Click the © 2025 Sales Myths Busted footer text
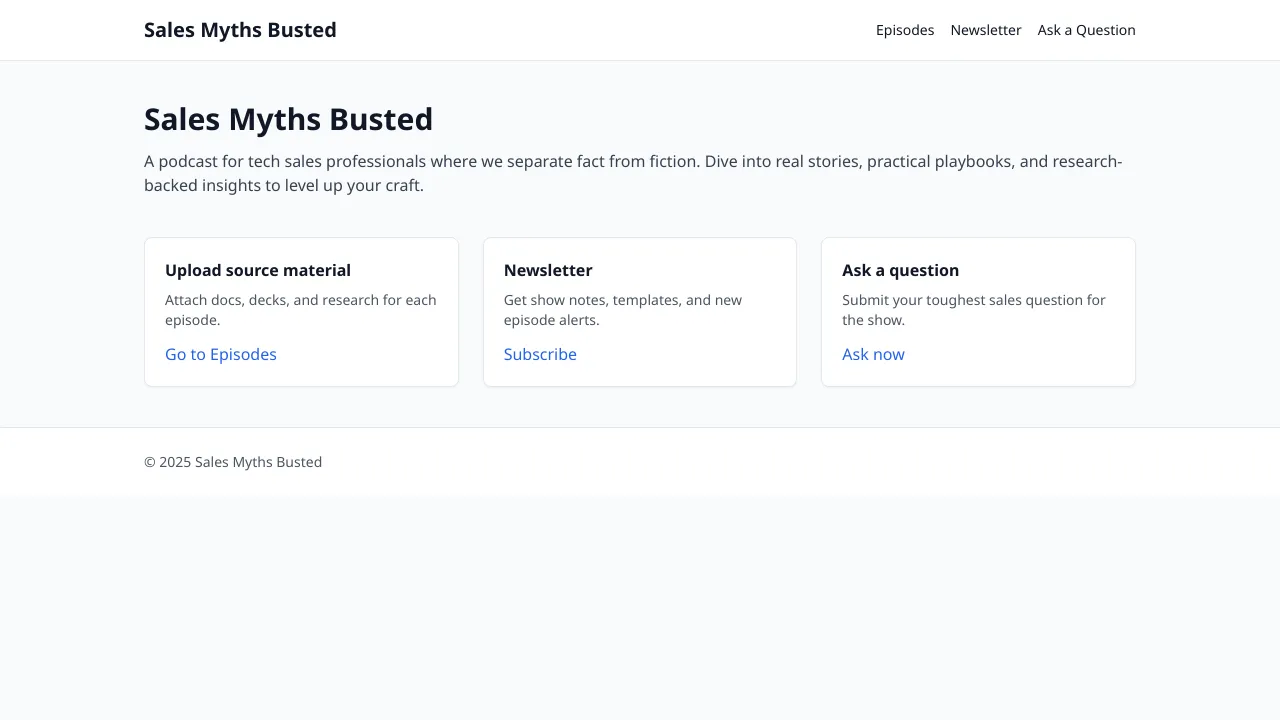Image resolution: width=1280 pixels, height=720 pixels. pos(233,462)
